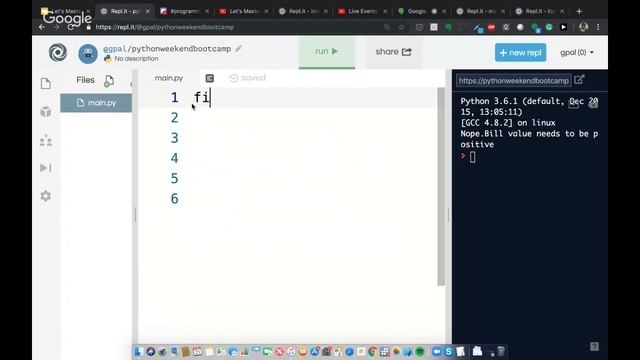Image resolution: width=640 pixels, height=360 pixels.
Task: Open the gpal user avatar
Action: coord(88,53)
